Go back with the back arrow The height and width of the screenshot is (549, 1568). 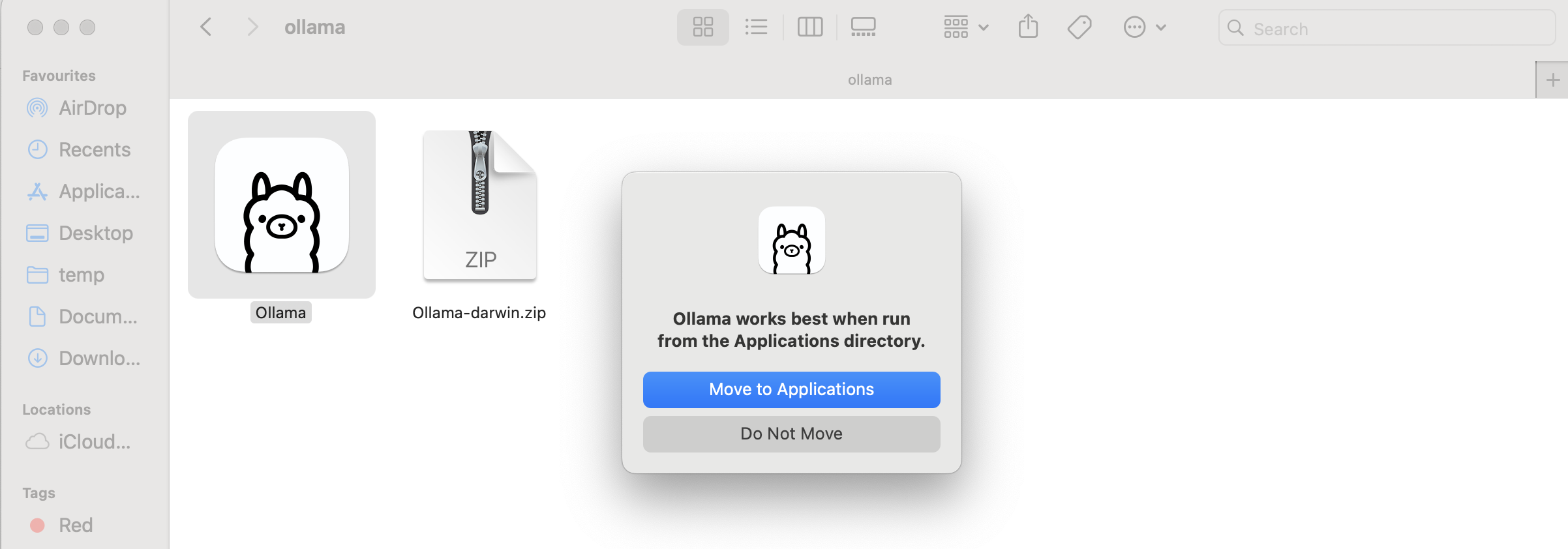(x=206, y=27)
